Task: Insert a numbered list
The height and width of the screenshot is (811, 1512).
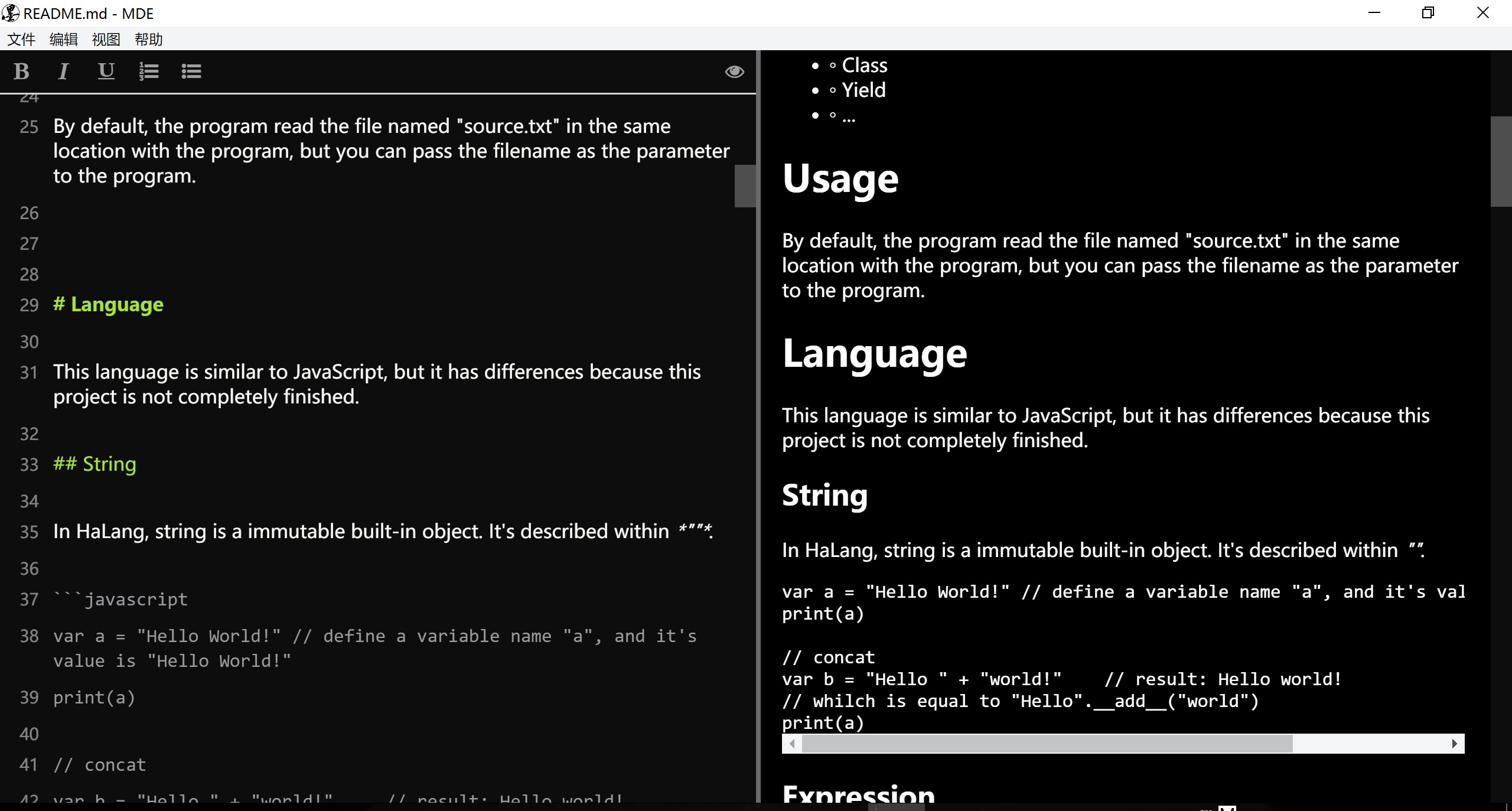Action: click(x=148, y=71)
